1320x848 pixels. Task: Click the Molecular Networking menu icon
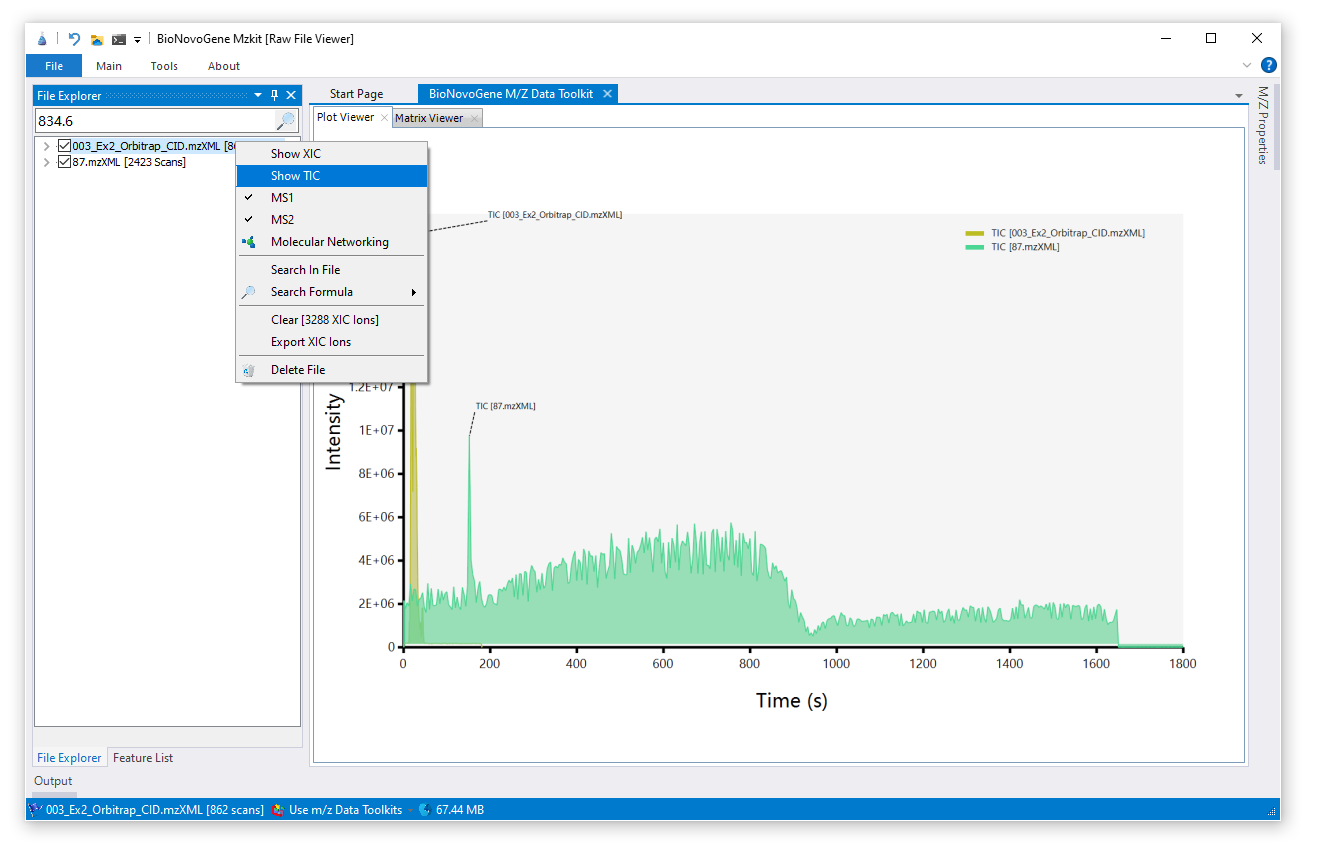tap(249, 242)
